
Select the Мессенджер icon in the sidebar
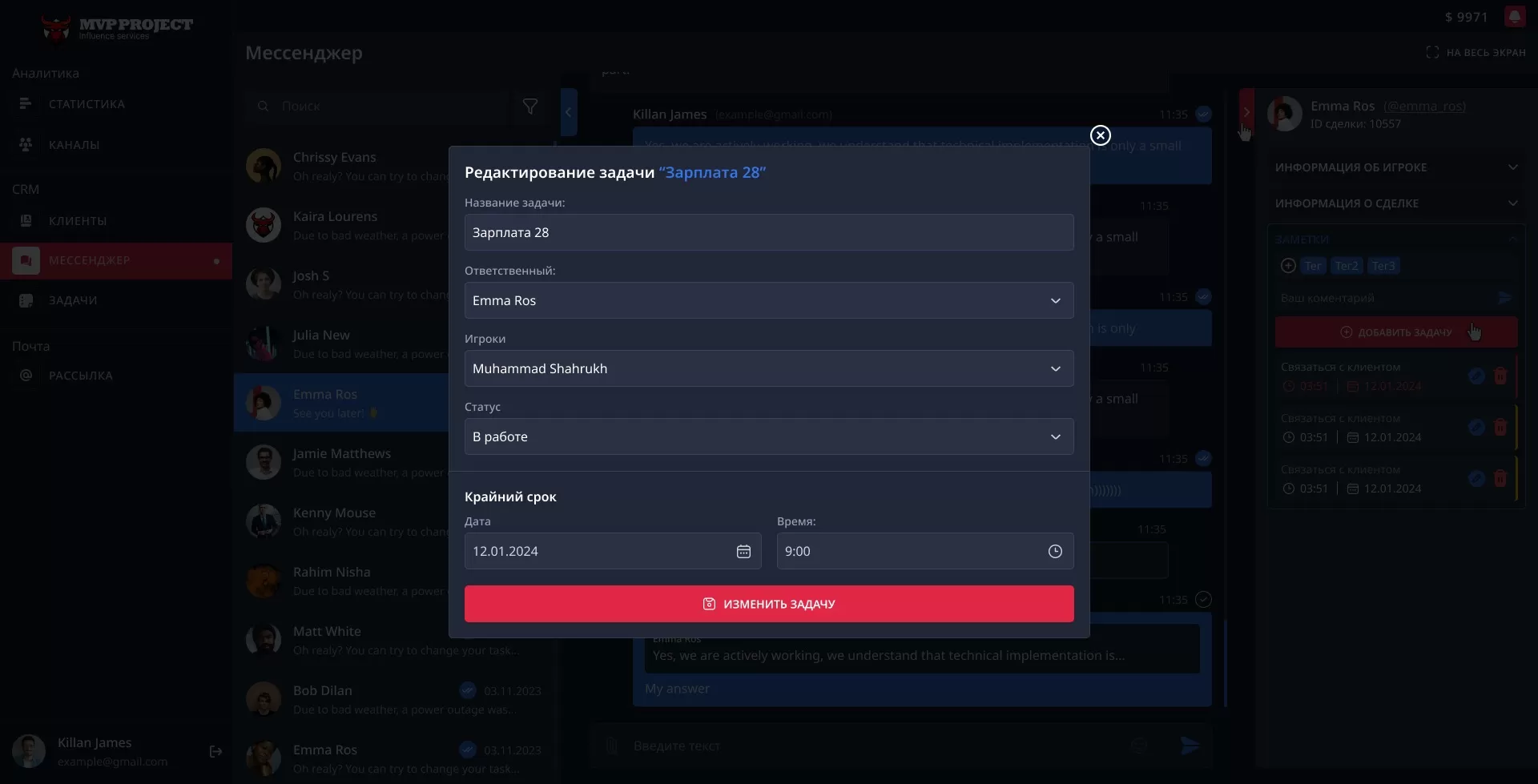point(26,260)
